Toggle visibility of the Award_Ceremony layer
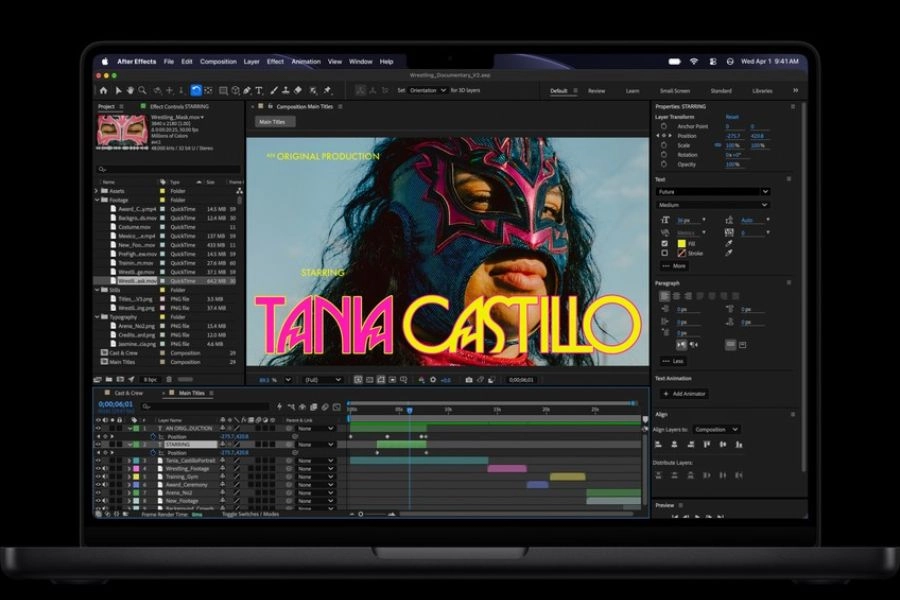 tap(98, 485)
